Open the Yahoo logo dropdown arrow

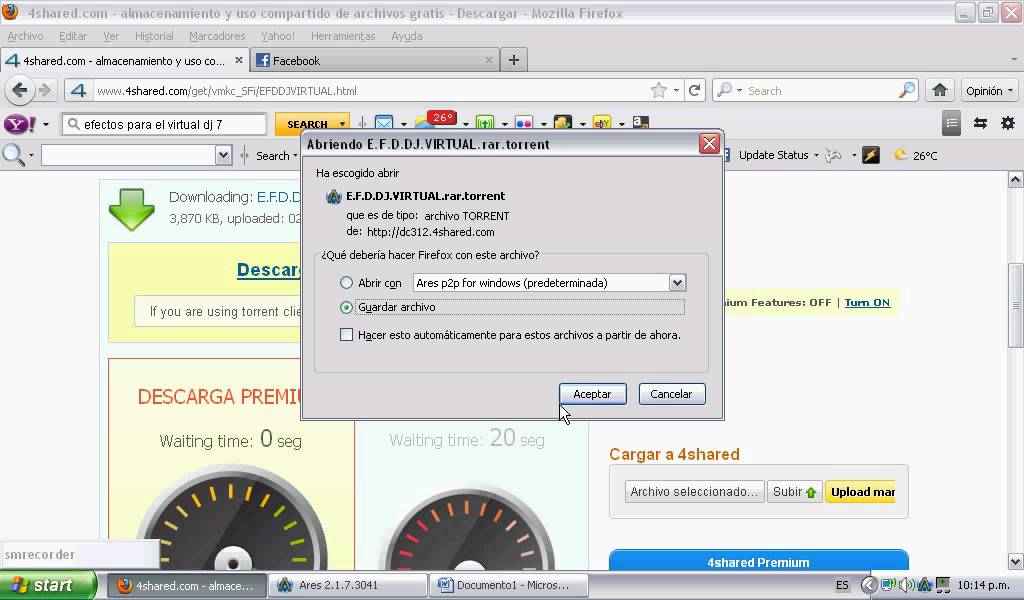(46, 124)
